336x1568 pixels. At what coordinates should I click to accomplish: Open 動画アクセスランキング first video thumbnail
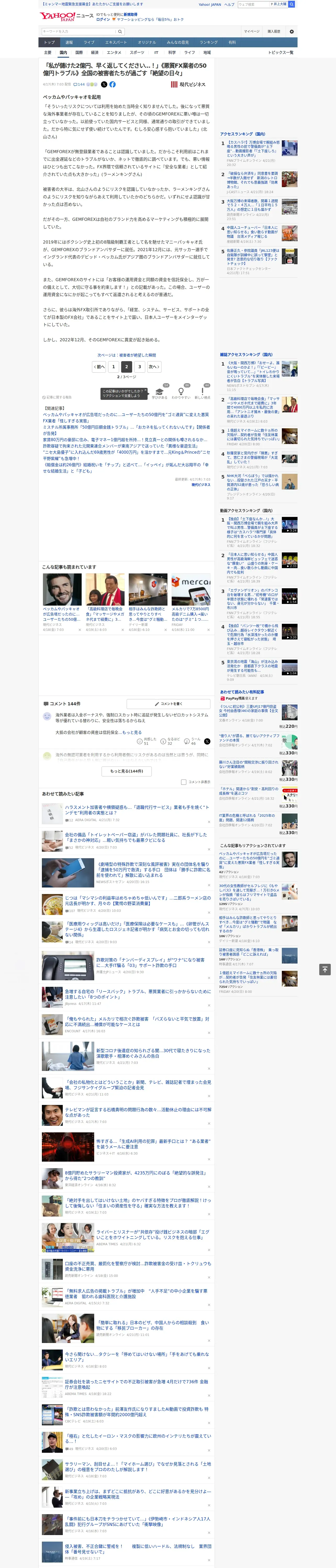pyautogui.click(x=290, y=525)
